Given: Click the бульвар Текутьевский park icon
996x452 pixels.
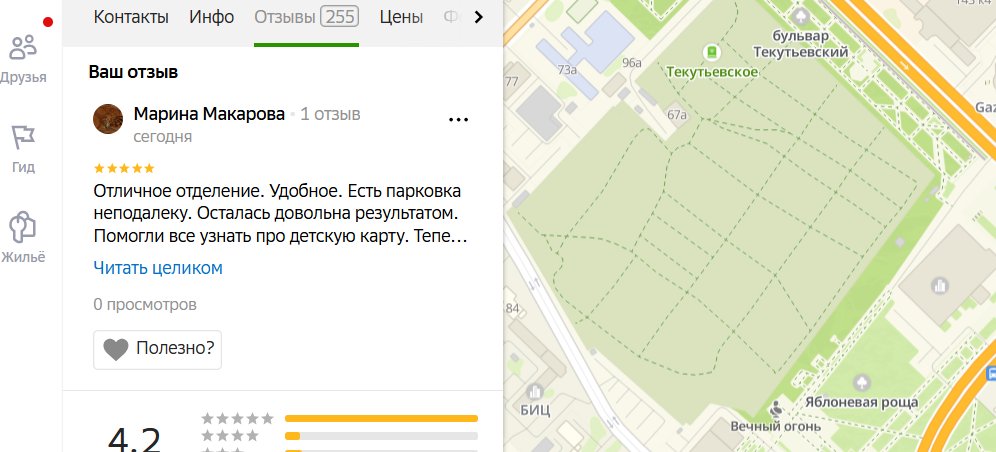Looking at the screenshot, I should coord(801,15).
